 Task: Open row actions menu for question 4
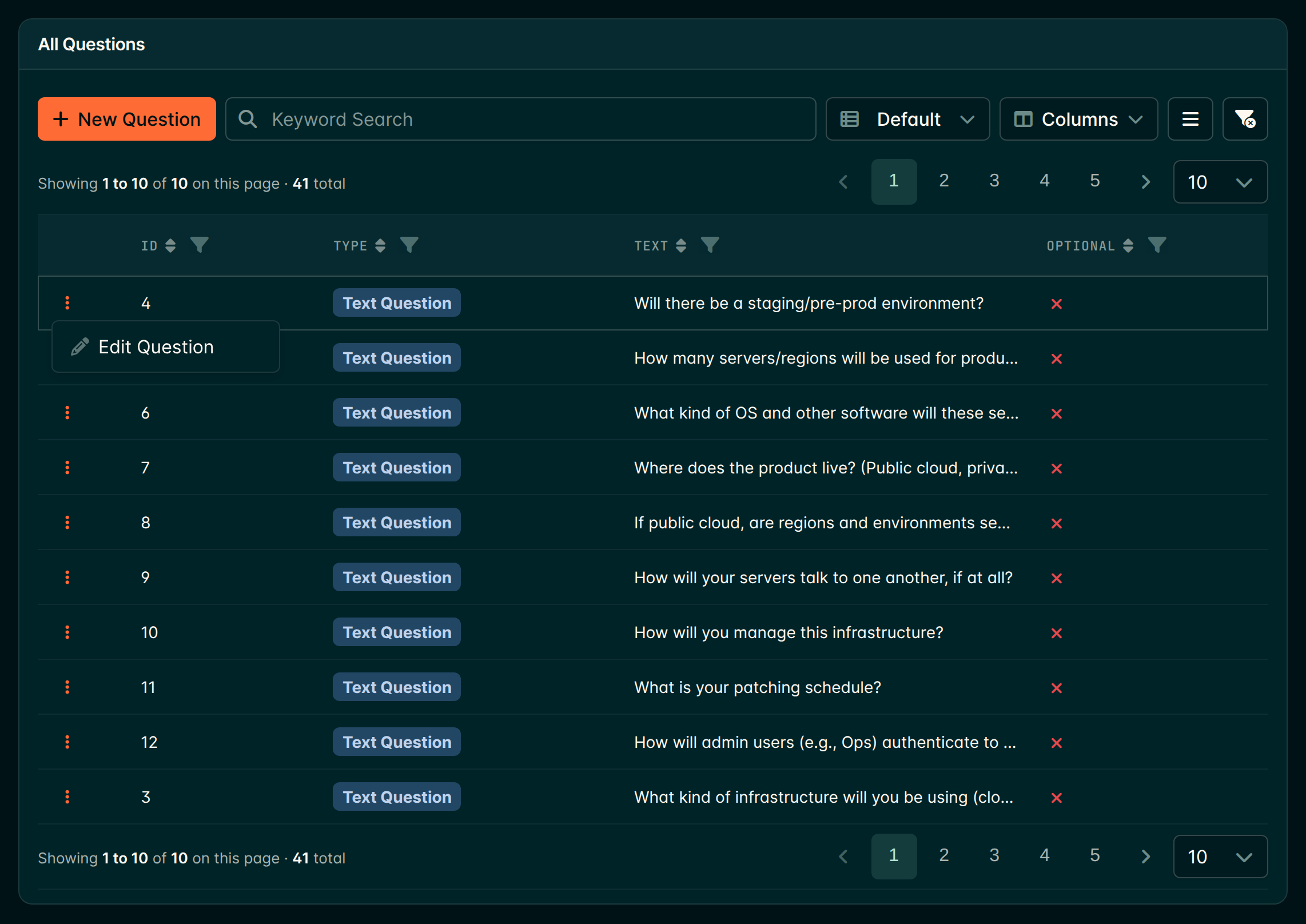pos(67,303)
